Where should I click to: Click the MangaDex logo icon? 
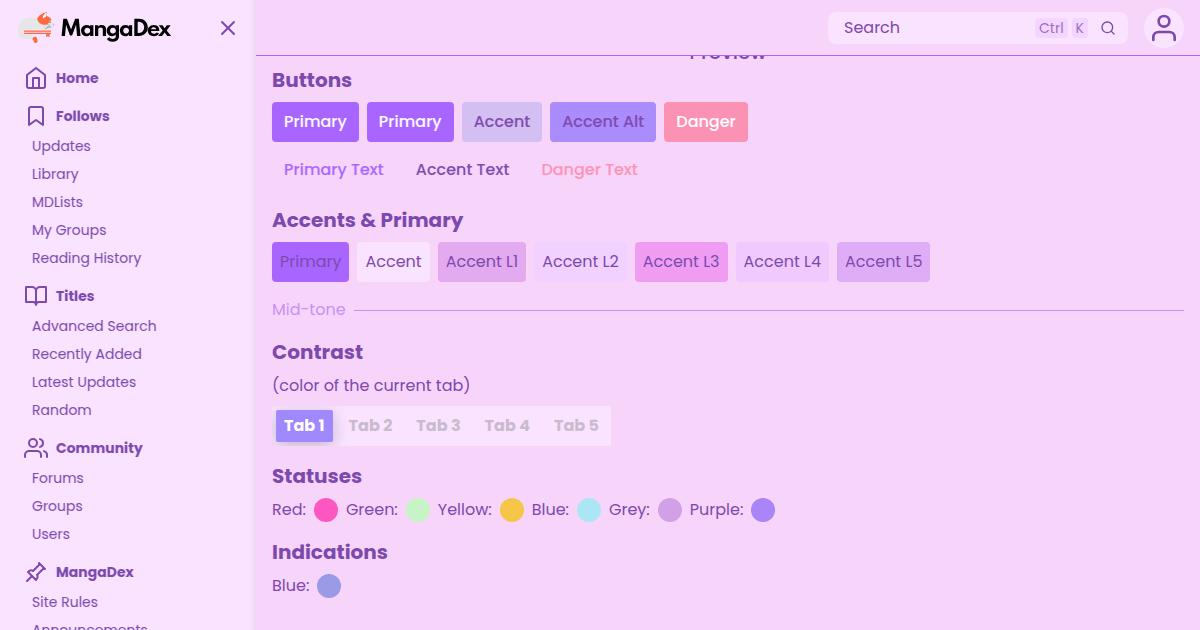(x=36, y=28)
